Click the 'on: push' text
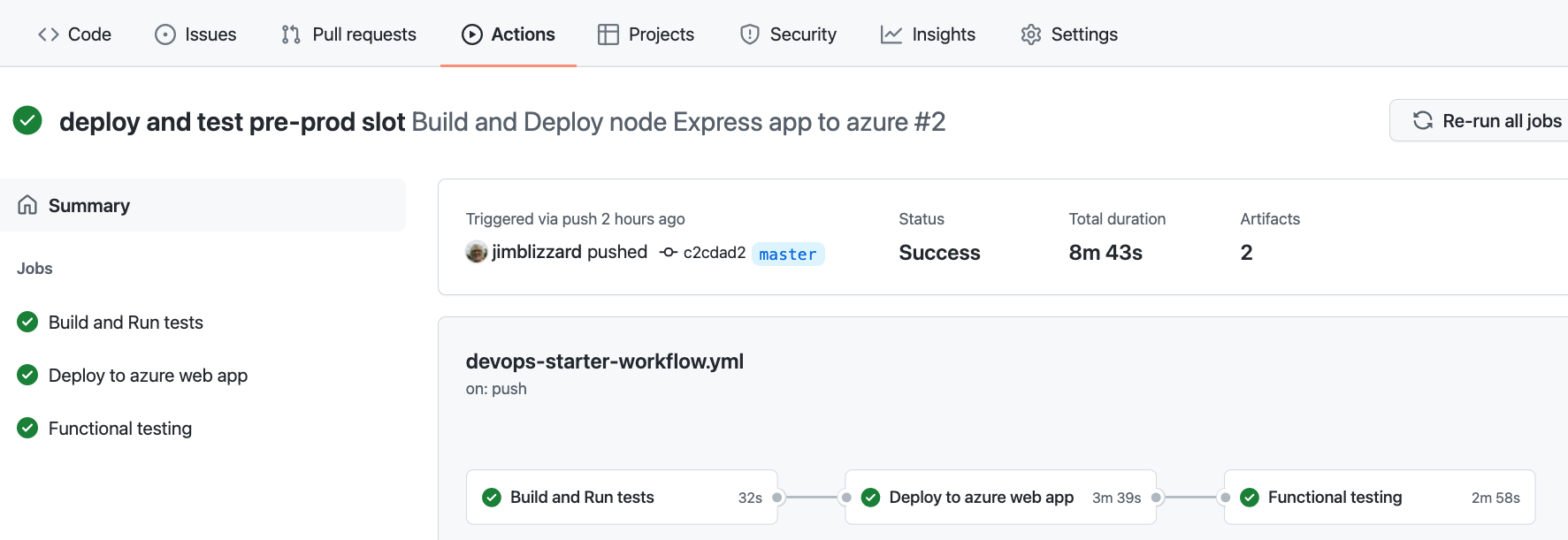1568x540 pixels. pyautogui.click(x=496, y=389)
